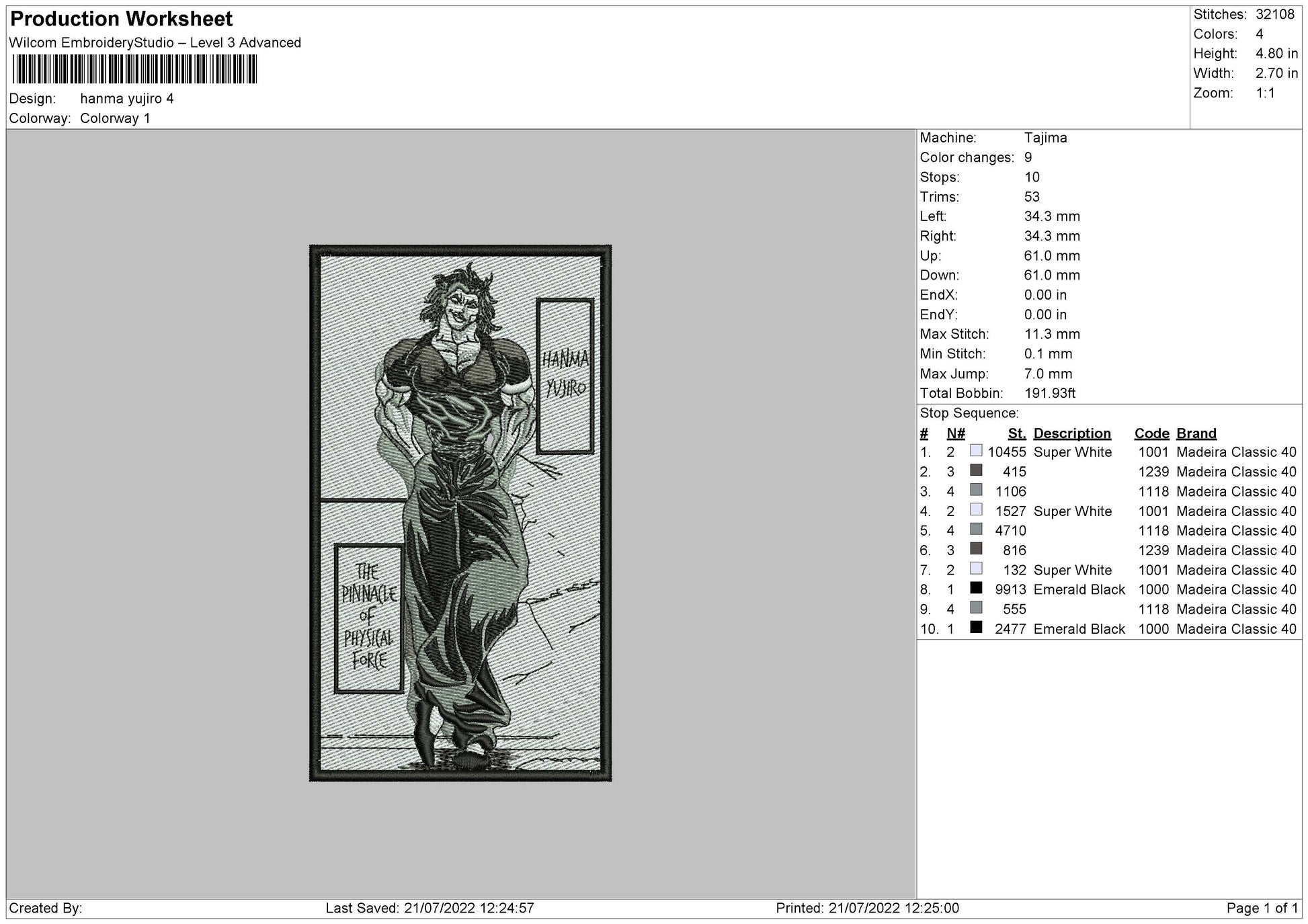Click the embroidery design preview image
The image size is (1308, 924).
pos(460,513)
